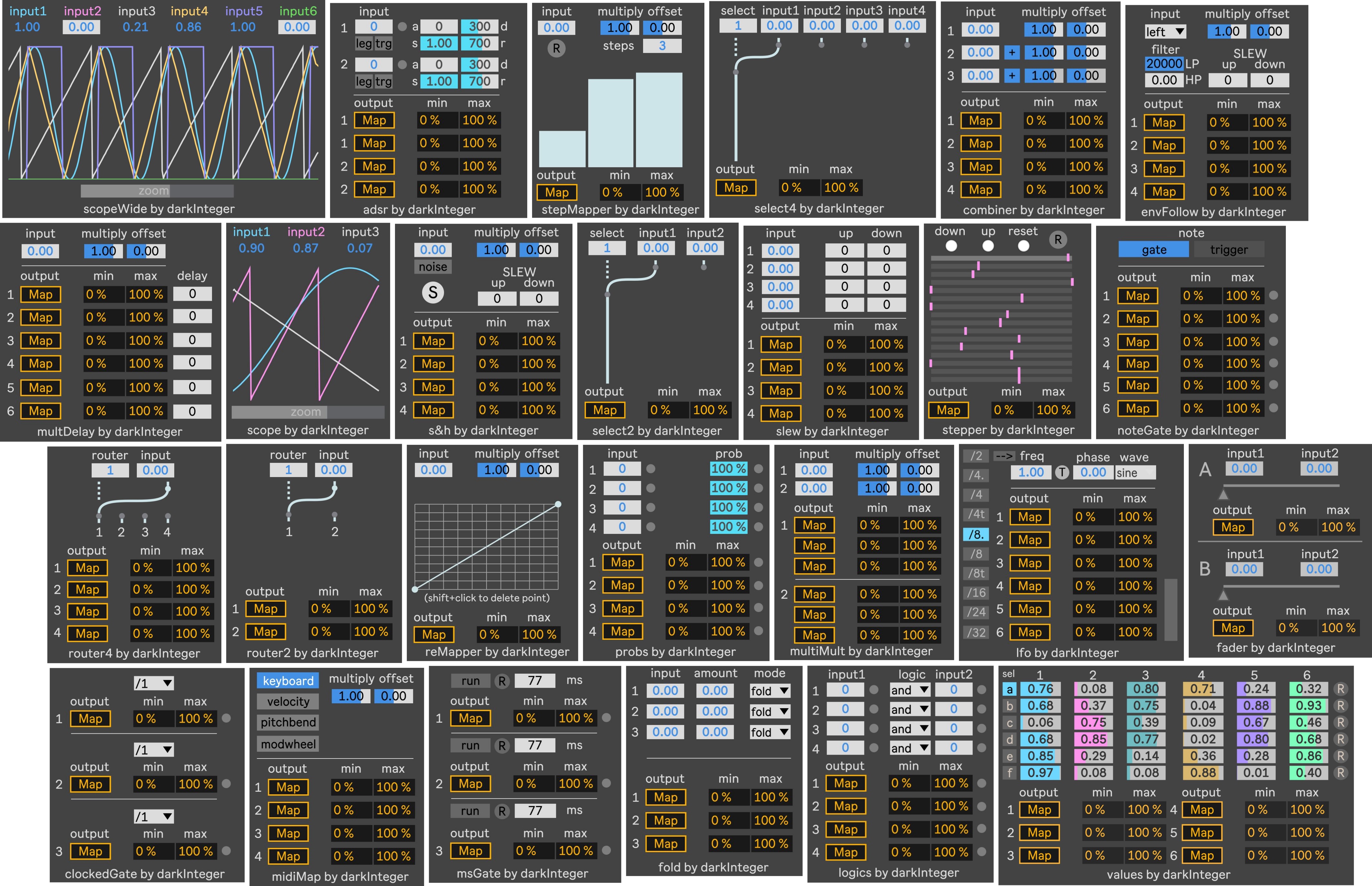Toggle the noise button in s&h
Viewport: 1372px width, 886px height.
[432, 267]
